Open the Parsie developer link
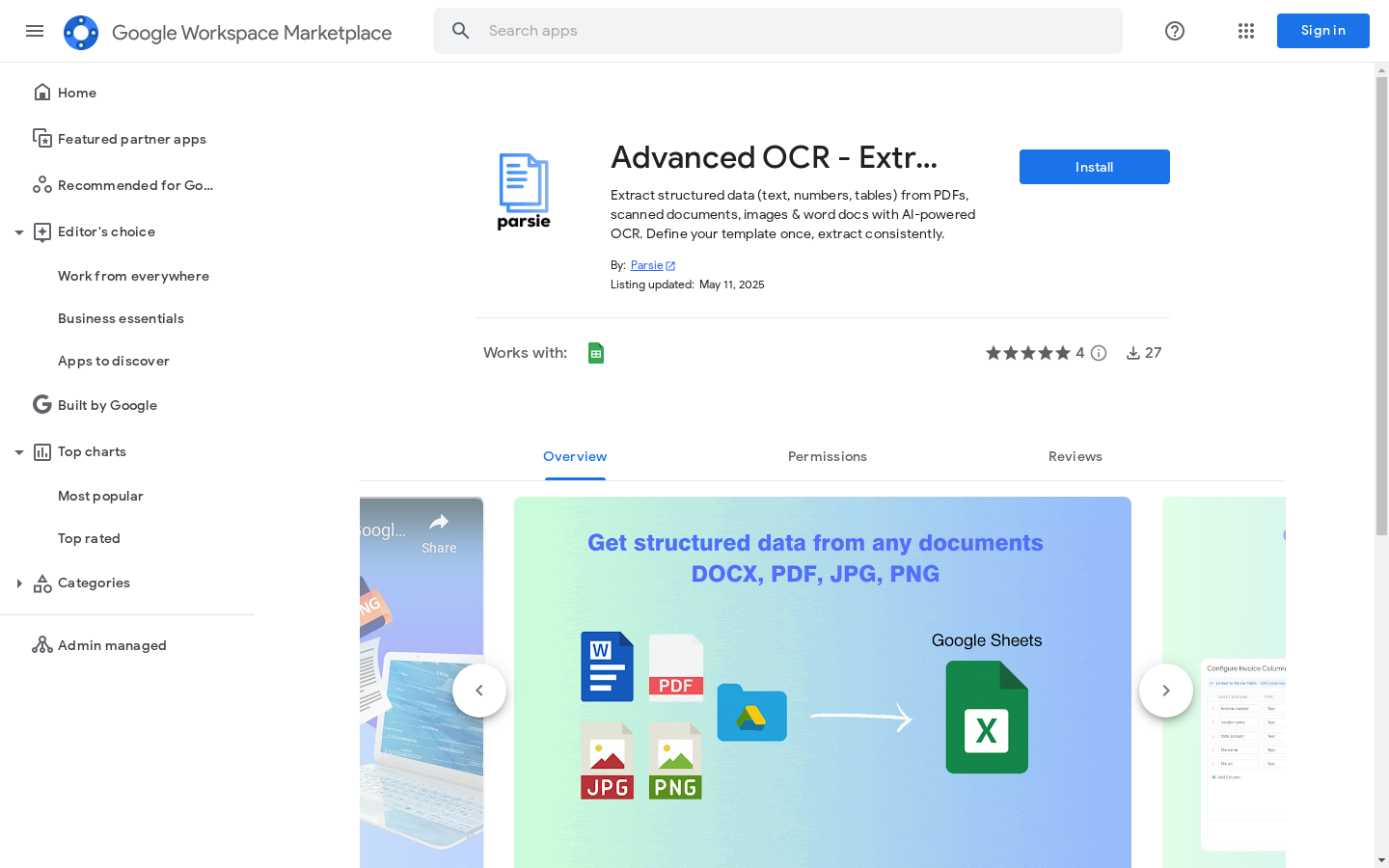This screenshot has height=868, width=1389. [x=647, y=265]
